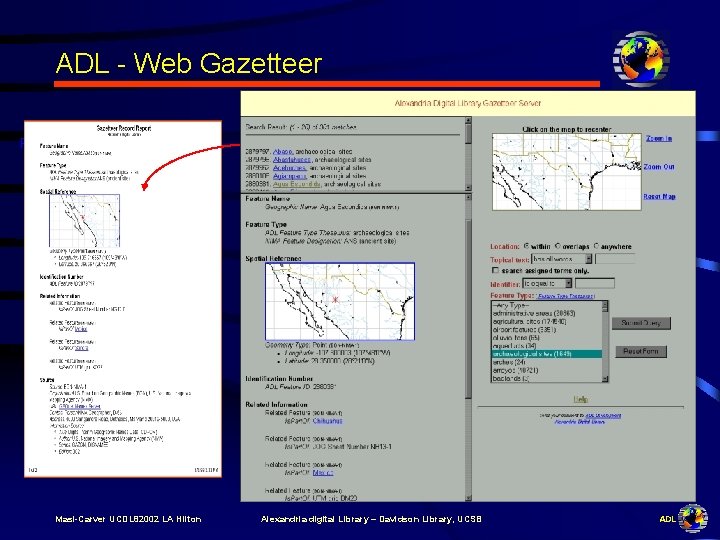Click the Gazetteer Record Report page thumbnail
Viewport: 720px width, 540px height.
(x=123, y=299)
